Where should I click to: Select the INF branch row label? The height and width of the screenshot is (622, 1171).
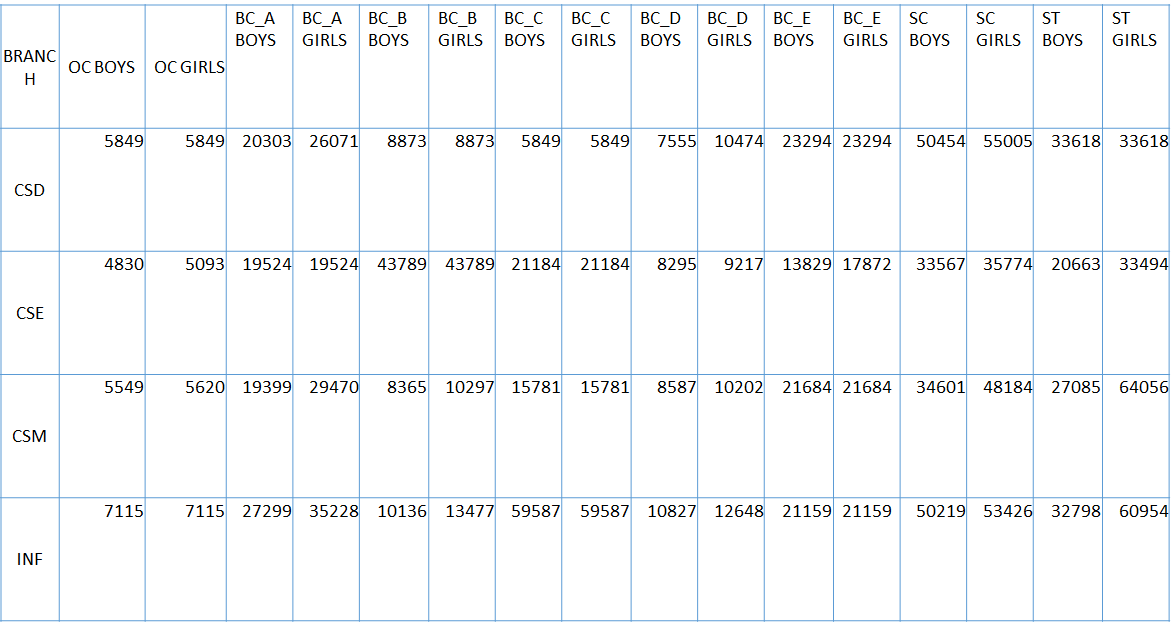point(30,559)
